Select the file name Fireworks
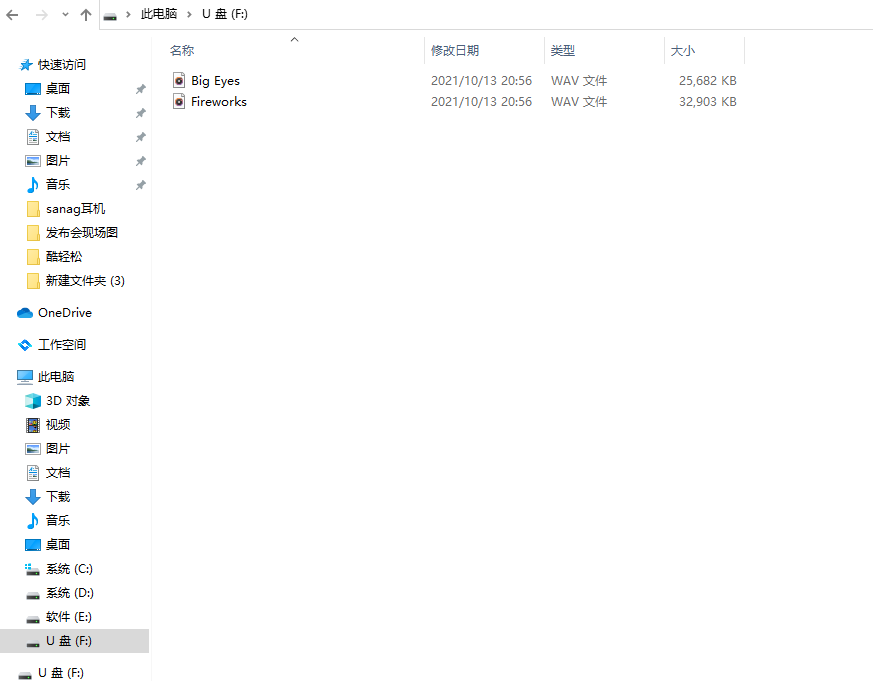This screenshot has width=873, height=681. point(219,102)
